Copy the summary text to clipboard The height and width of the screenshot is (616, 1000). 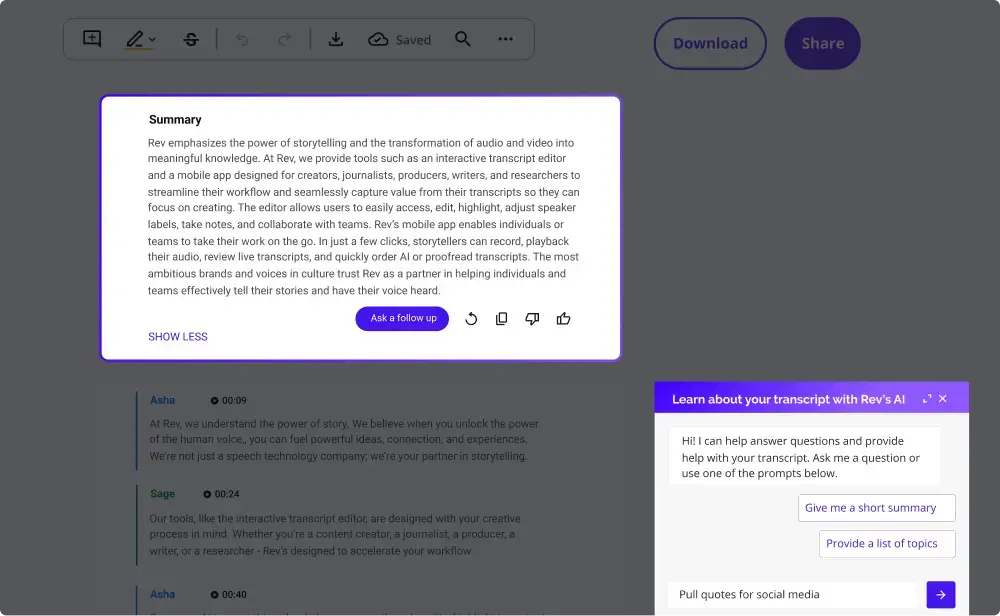[502, 319]
